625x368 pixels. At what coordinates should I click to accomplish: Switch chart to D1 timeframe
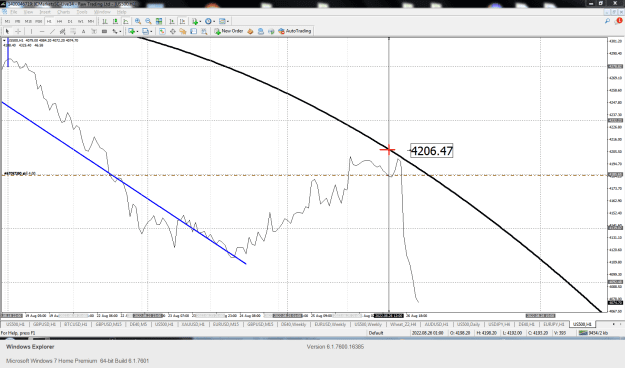(x=70, y=21)
